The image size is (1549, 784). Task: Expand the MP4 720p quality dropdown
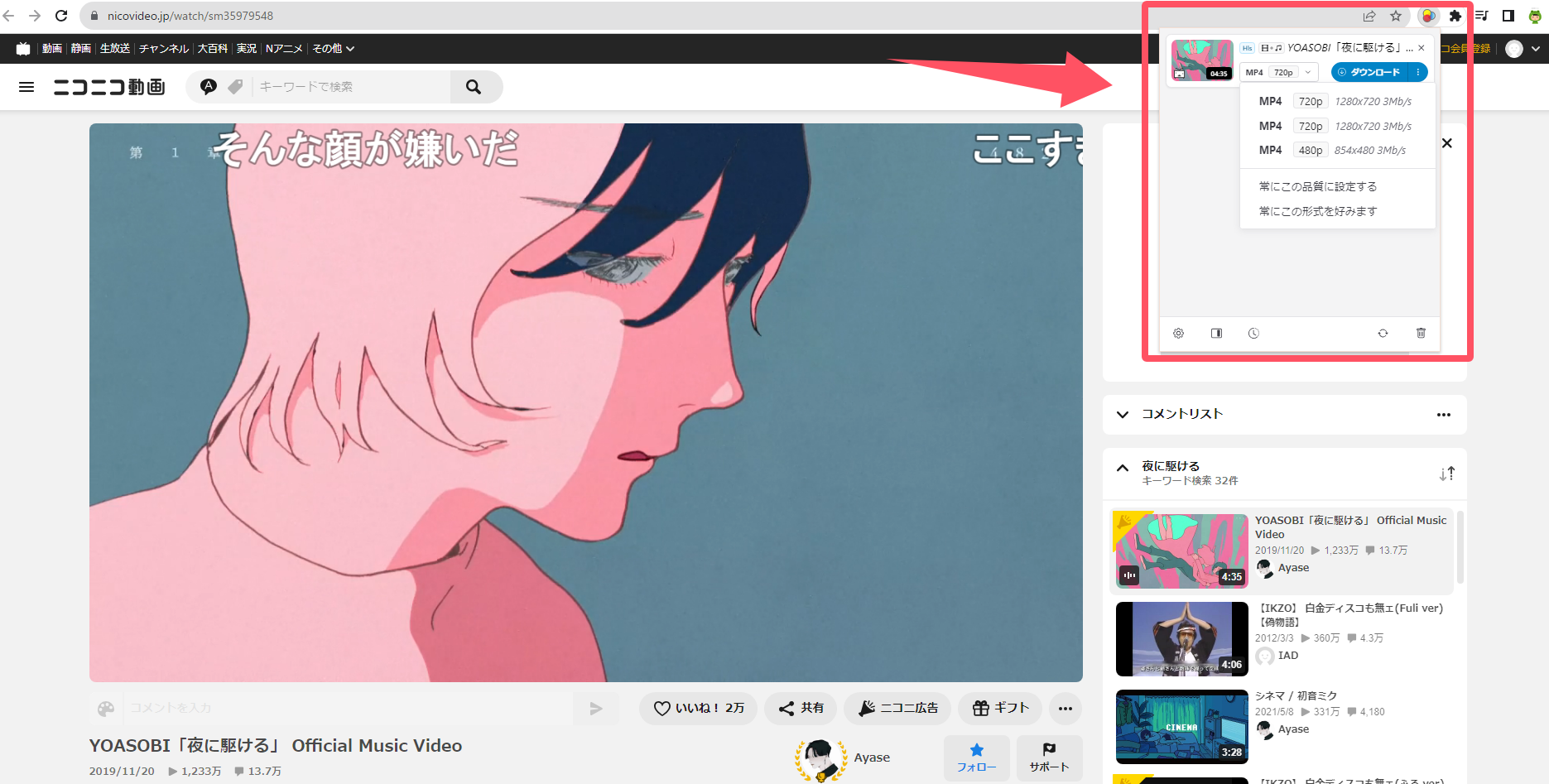1307,72
